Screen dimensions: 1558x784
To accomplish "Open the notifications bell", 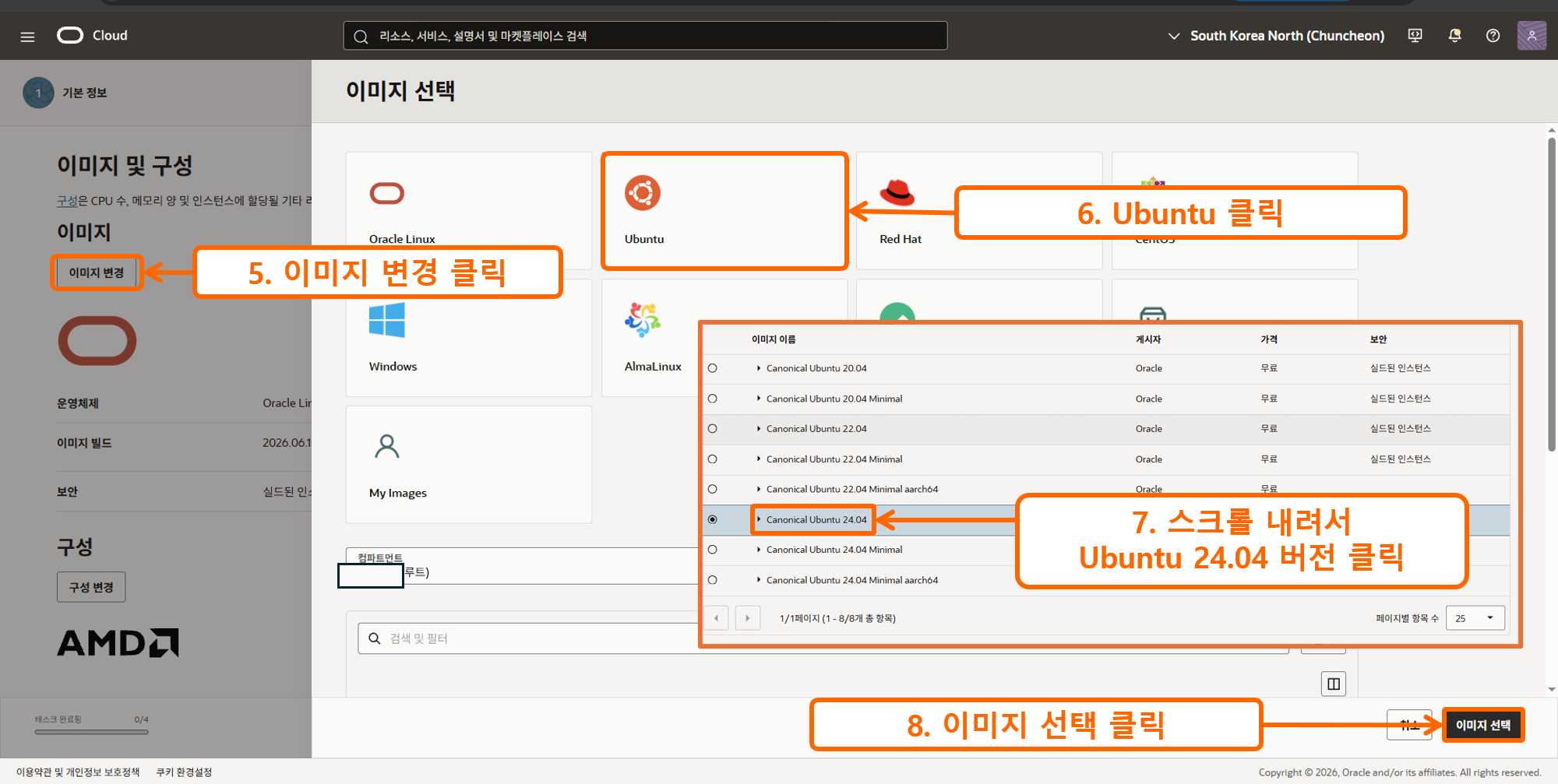I will point(1454,36).
